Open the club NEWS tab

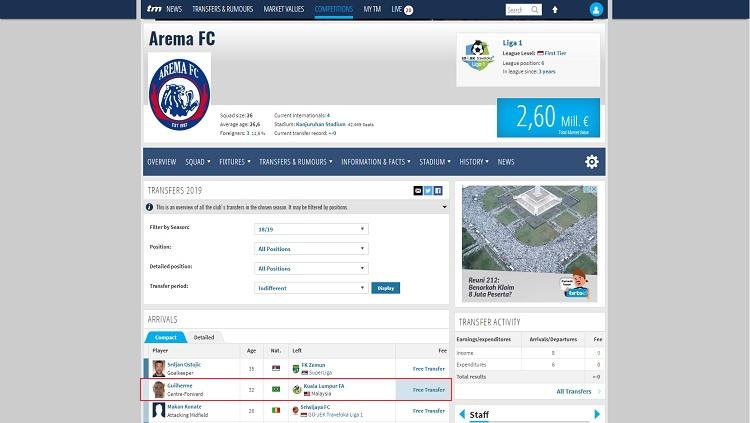coord(506,162)
